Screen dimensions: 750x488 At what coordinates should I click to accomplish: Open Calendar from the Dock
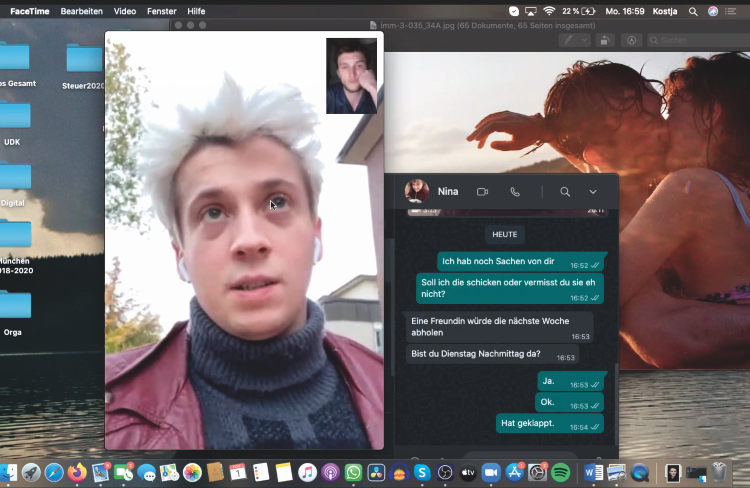pos(238,473)
